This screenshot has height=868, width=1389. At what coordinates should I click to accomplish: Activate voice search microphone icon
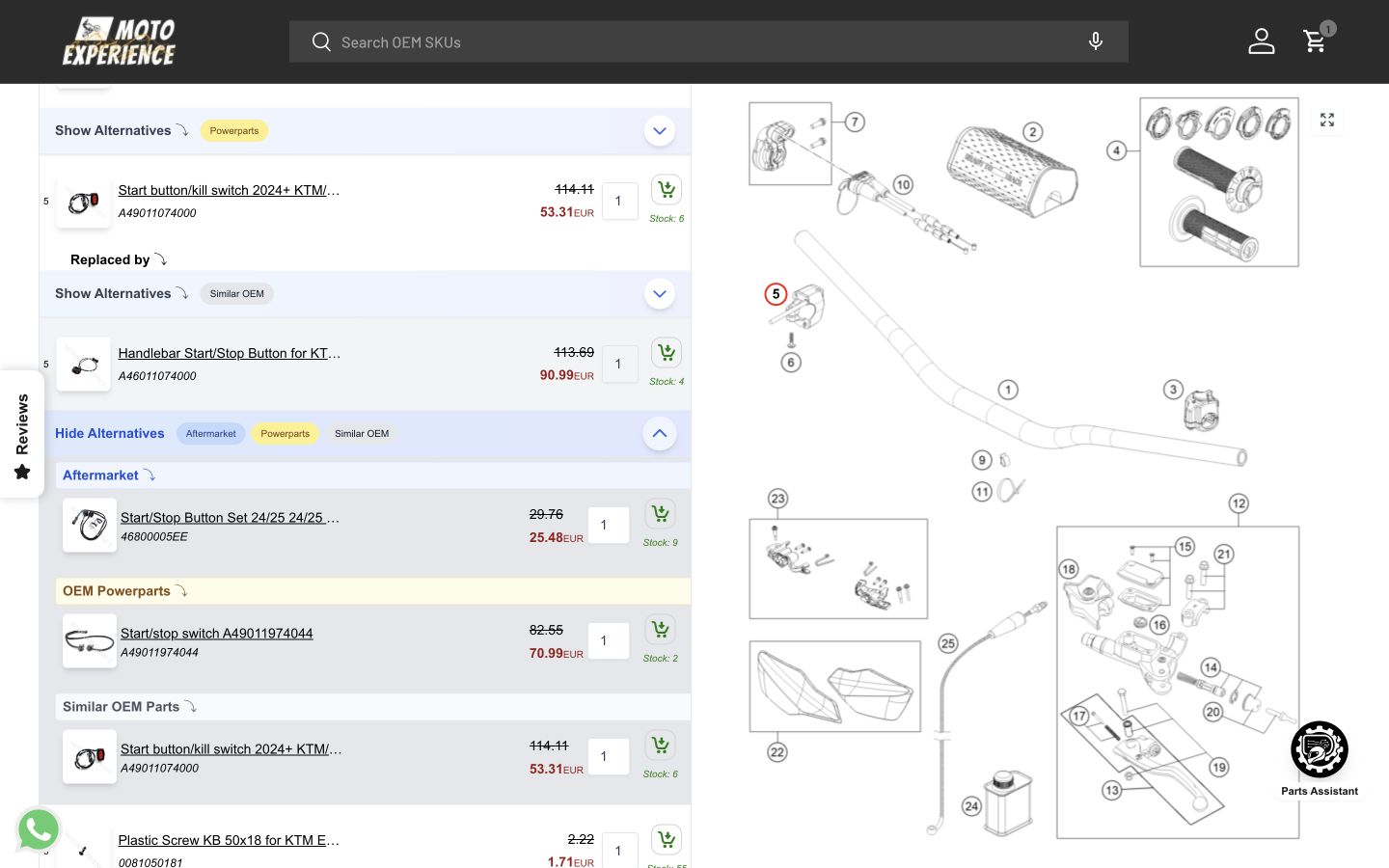(x=1096, y=41)
